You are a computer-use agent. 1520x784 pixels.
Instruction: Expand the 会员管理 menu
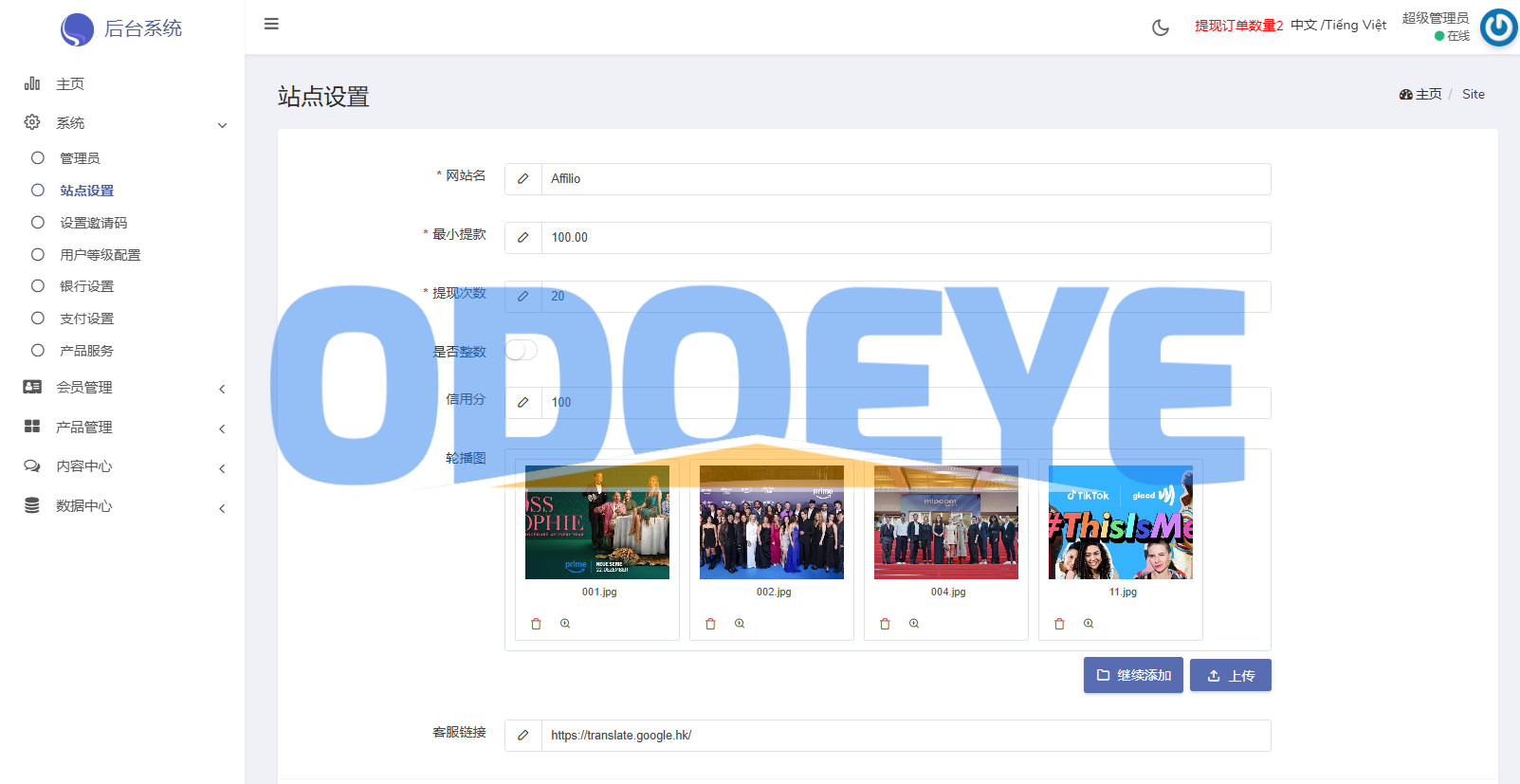pos(123,388)
